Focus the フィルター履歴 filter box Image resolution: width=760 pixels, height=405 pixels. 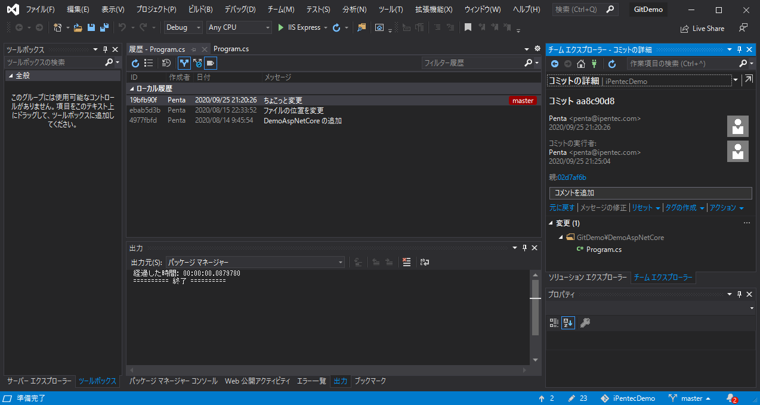(x=473, y=63)
